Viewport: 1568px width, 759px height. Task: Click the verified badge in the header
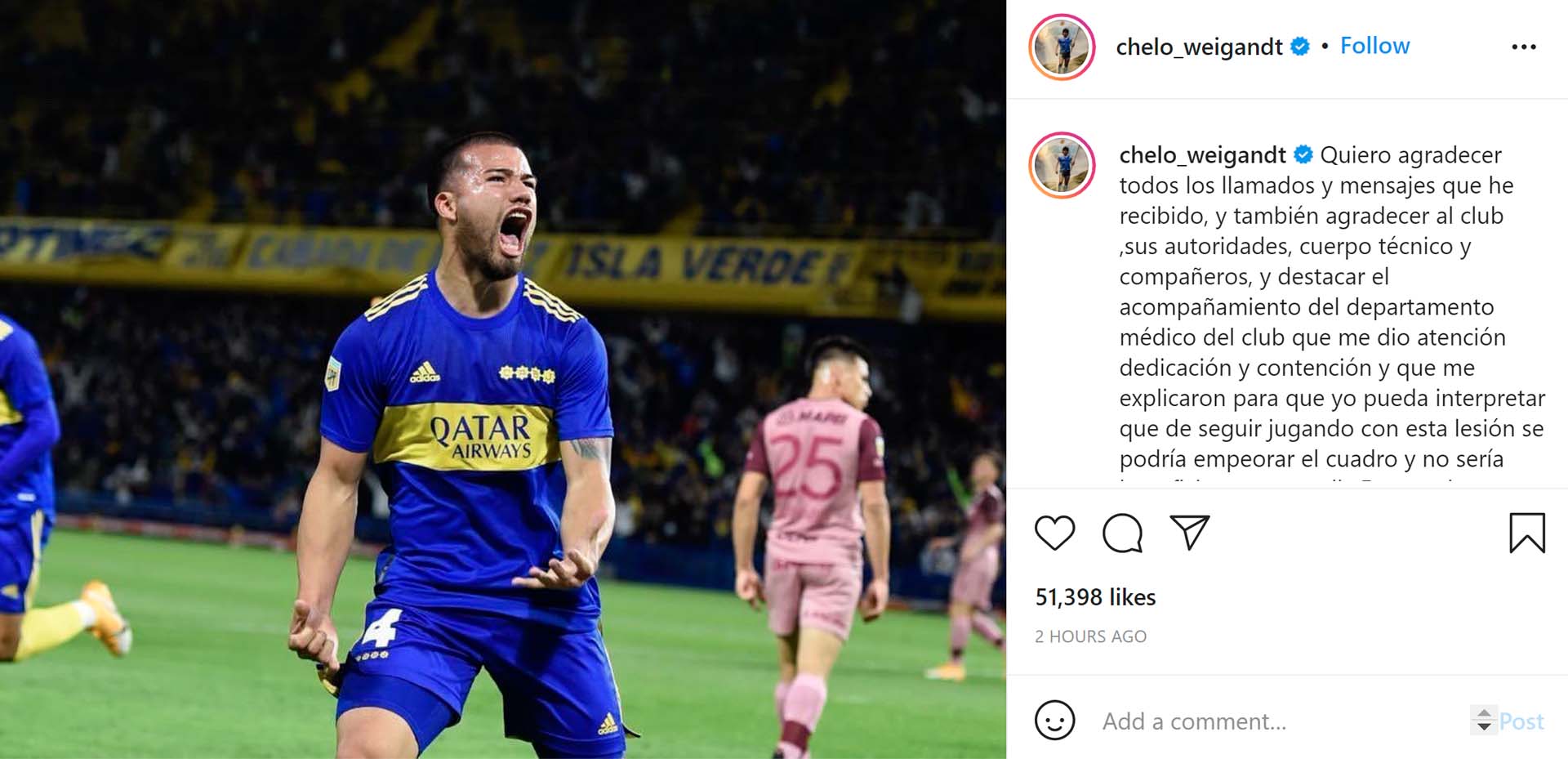point(1300,47)
